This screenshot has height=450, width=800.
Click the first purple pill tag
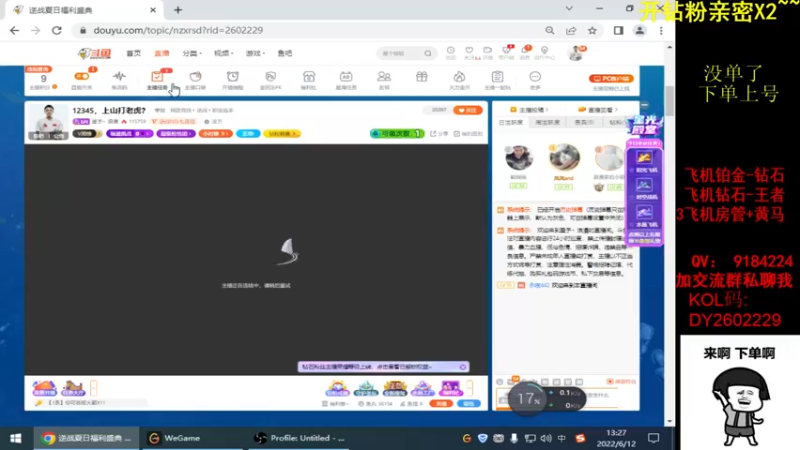coord(130,134)
